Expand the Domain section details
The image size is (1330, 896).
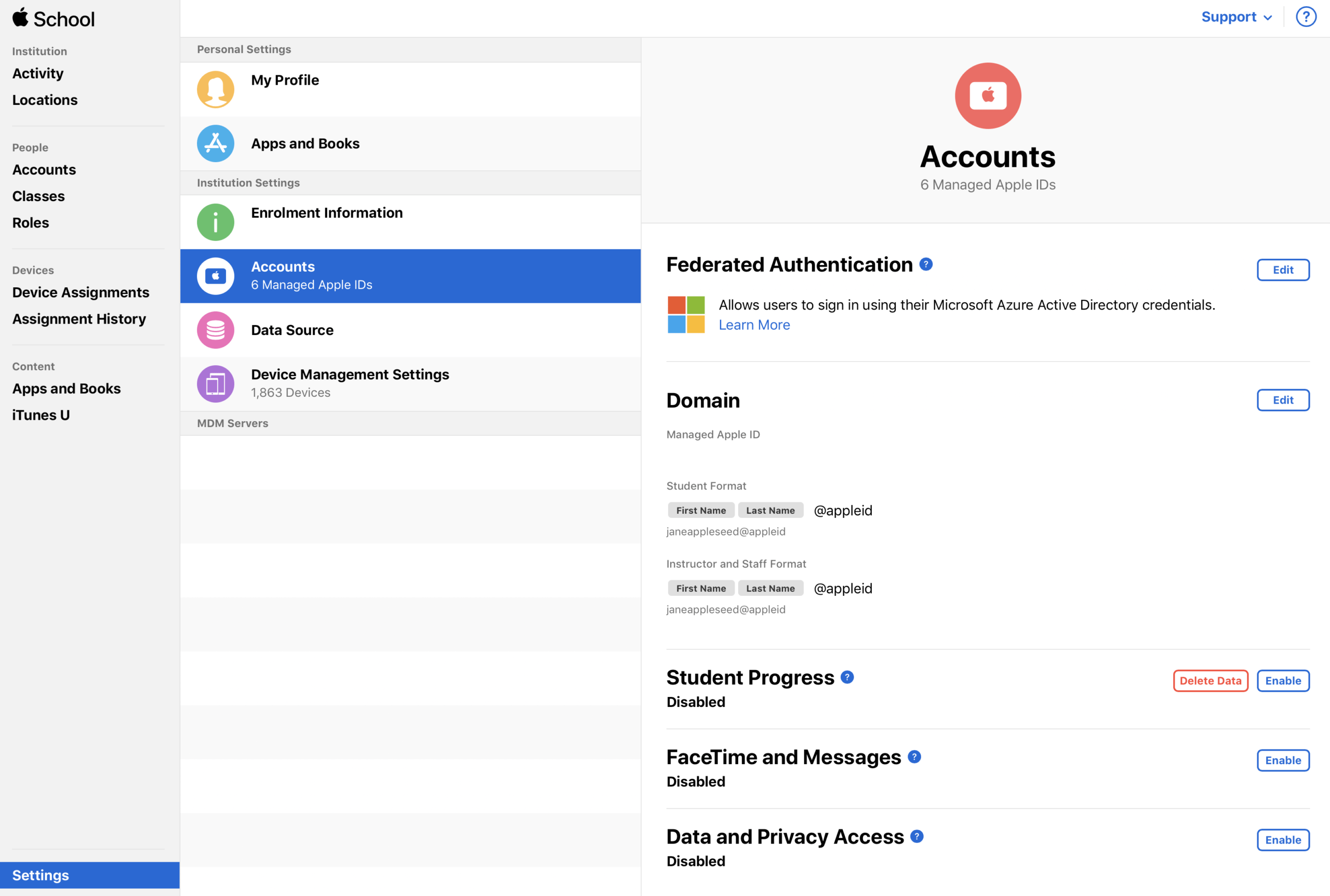coord(1283,400)
